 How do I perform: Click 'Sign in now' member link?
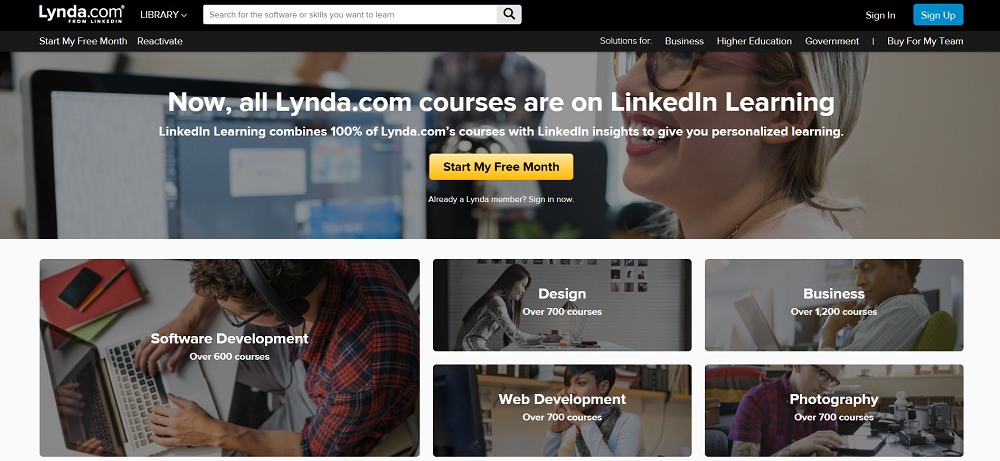point(551,200)
